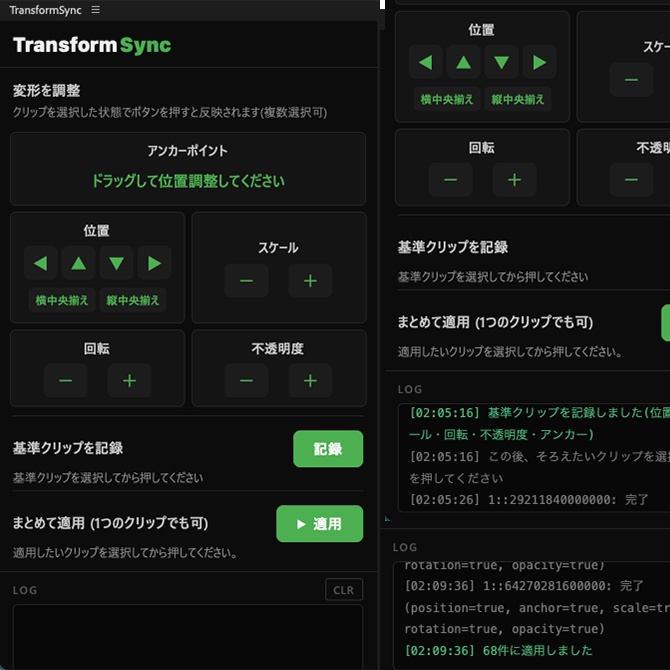The width and height of the screenshot is (670, 670).
Task: Click left position arrow in the cropped second panel
Action: pyautogui.click(x=426, y=62)
